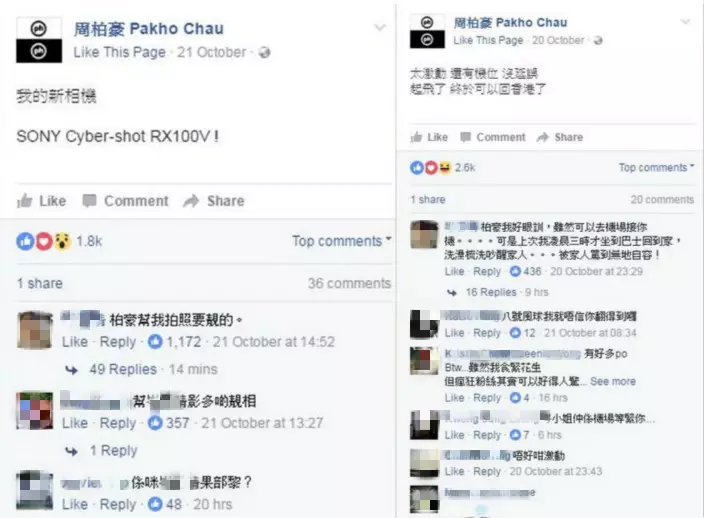This screenshot has width=704, height=518.
Task: Click Comment bubble icon on camera post
Action: point(89,201)
